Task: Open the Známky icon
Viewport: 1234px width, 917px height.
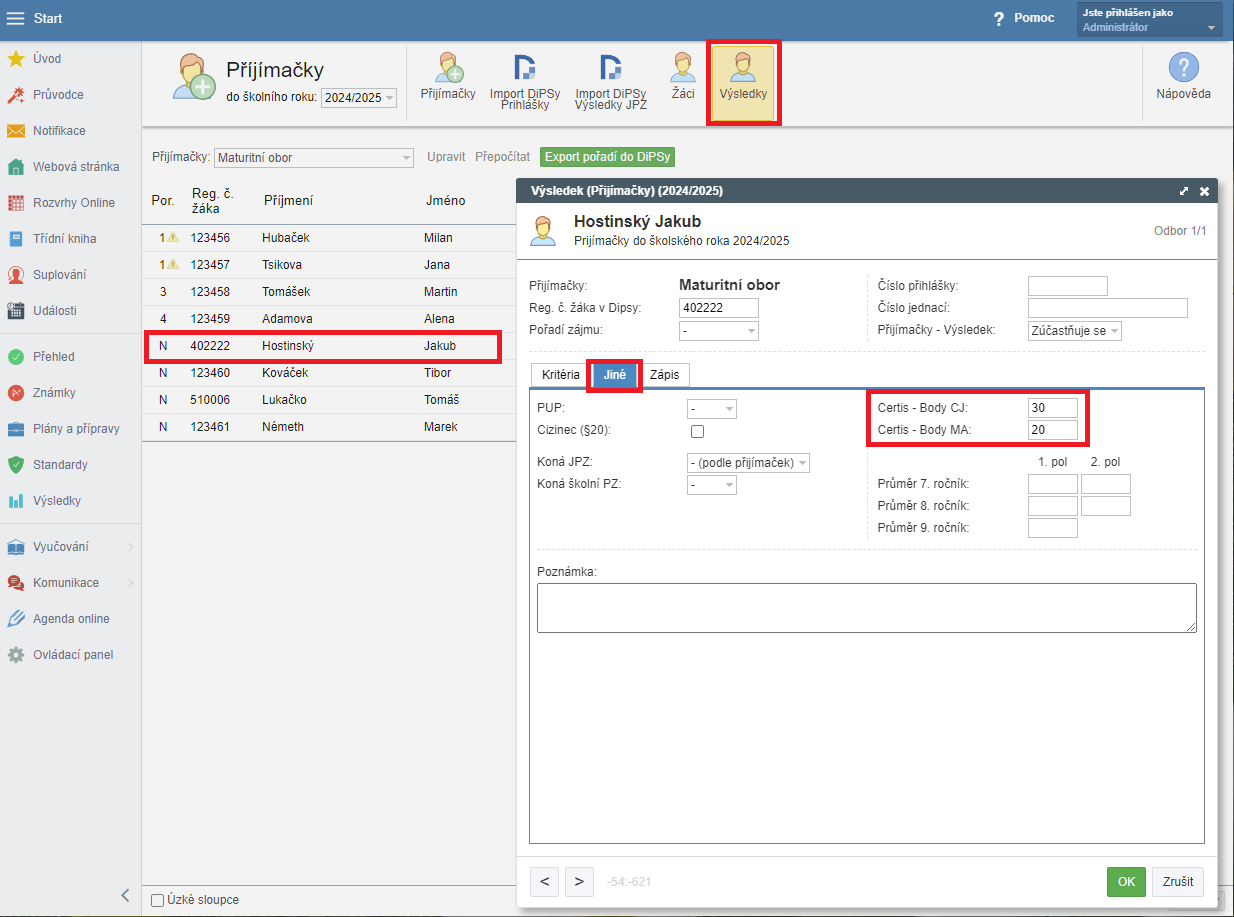Action: (16, 393)
